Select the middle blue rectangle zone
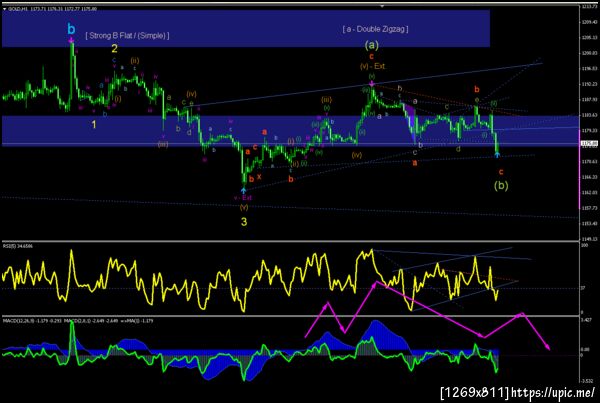This screenshot has height=403, width=600. pyautogui.click(x=291, y=131)
